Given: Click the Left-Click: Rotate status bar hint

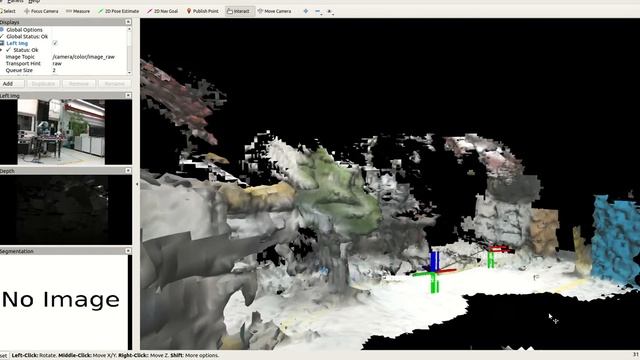Looking at the screenshot, I should point(34,355).
